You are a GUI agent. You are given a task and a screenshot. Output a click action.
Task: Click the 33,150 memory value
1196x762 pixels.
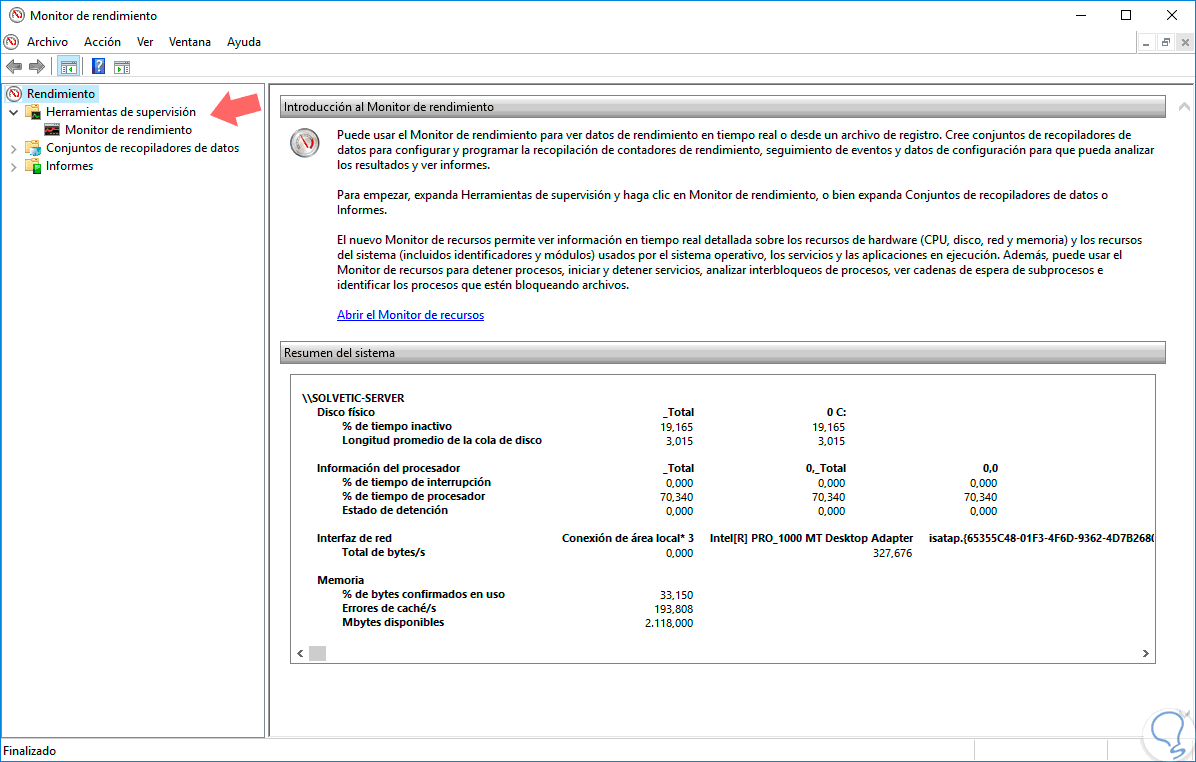point(677,595)
